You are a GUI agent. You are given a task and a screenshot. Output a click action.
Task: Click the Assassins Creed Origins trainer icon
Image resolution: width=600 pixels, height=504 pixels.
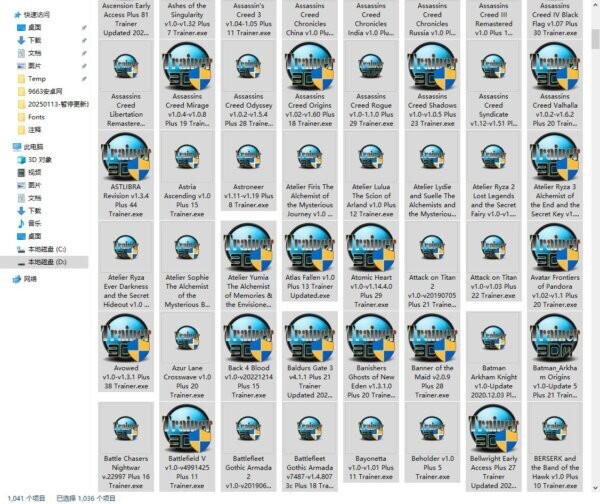310,67
